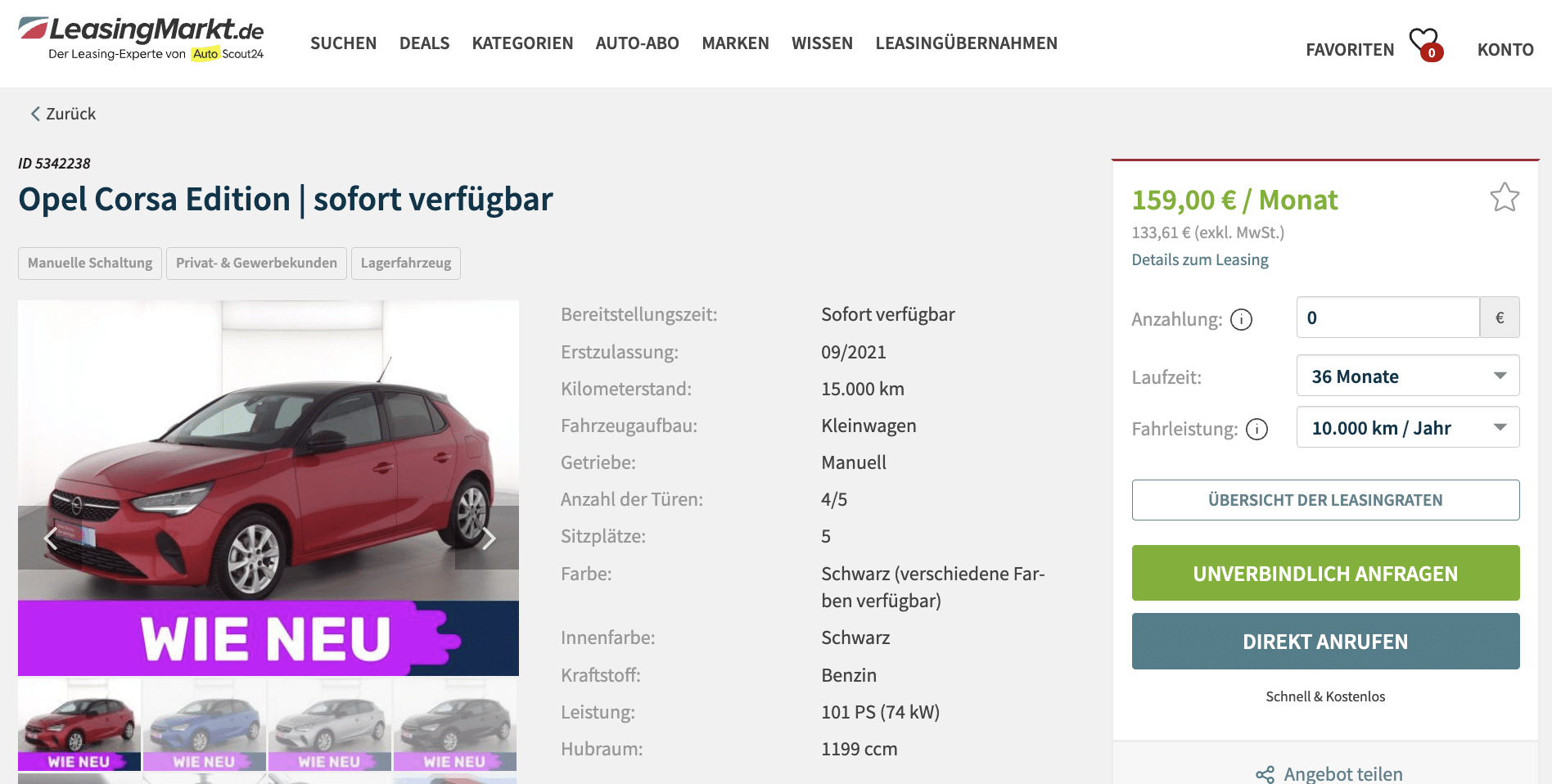
Task: Open the MARKEN menu
Action: (735, 43)
